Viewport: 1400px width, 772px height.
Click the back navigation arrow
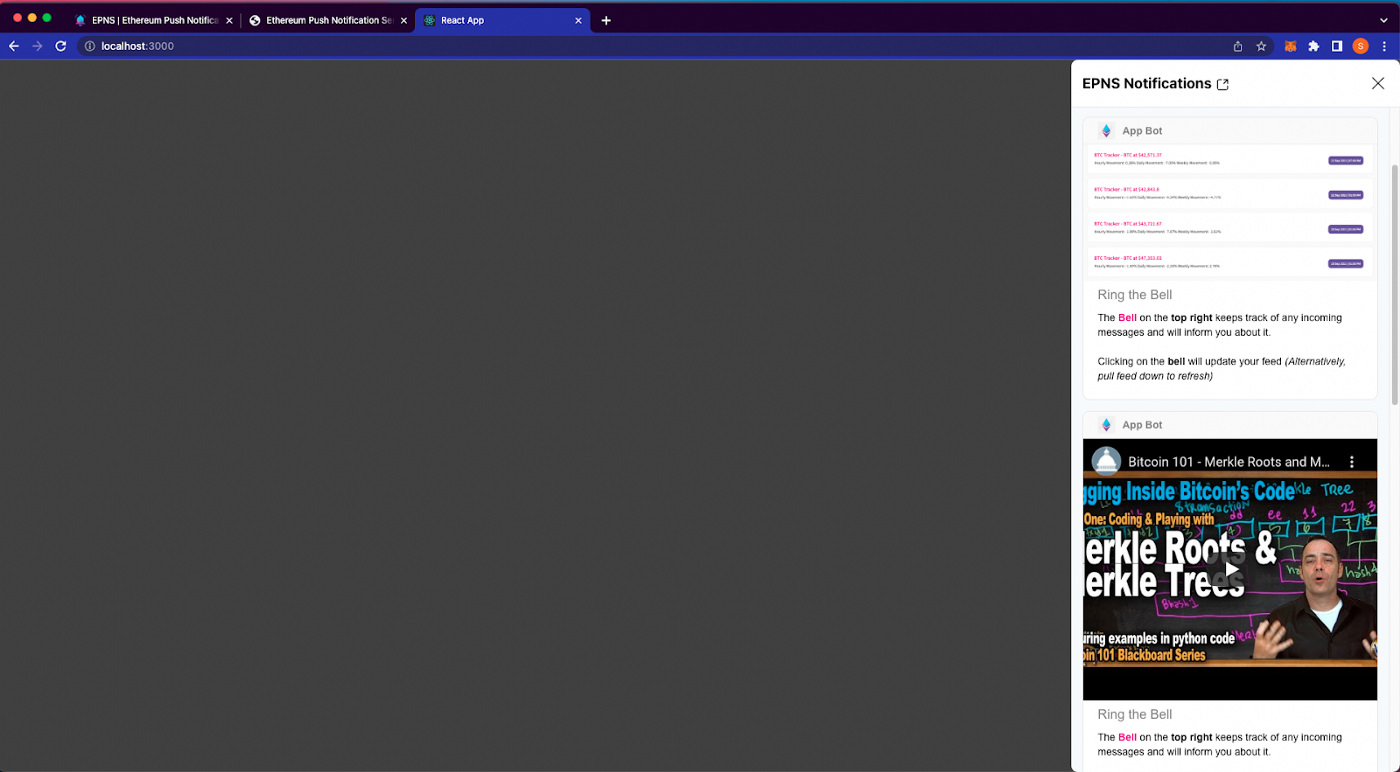click(x=13, y=45)
